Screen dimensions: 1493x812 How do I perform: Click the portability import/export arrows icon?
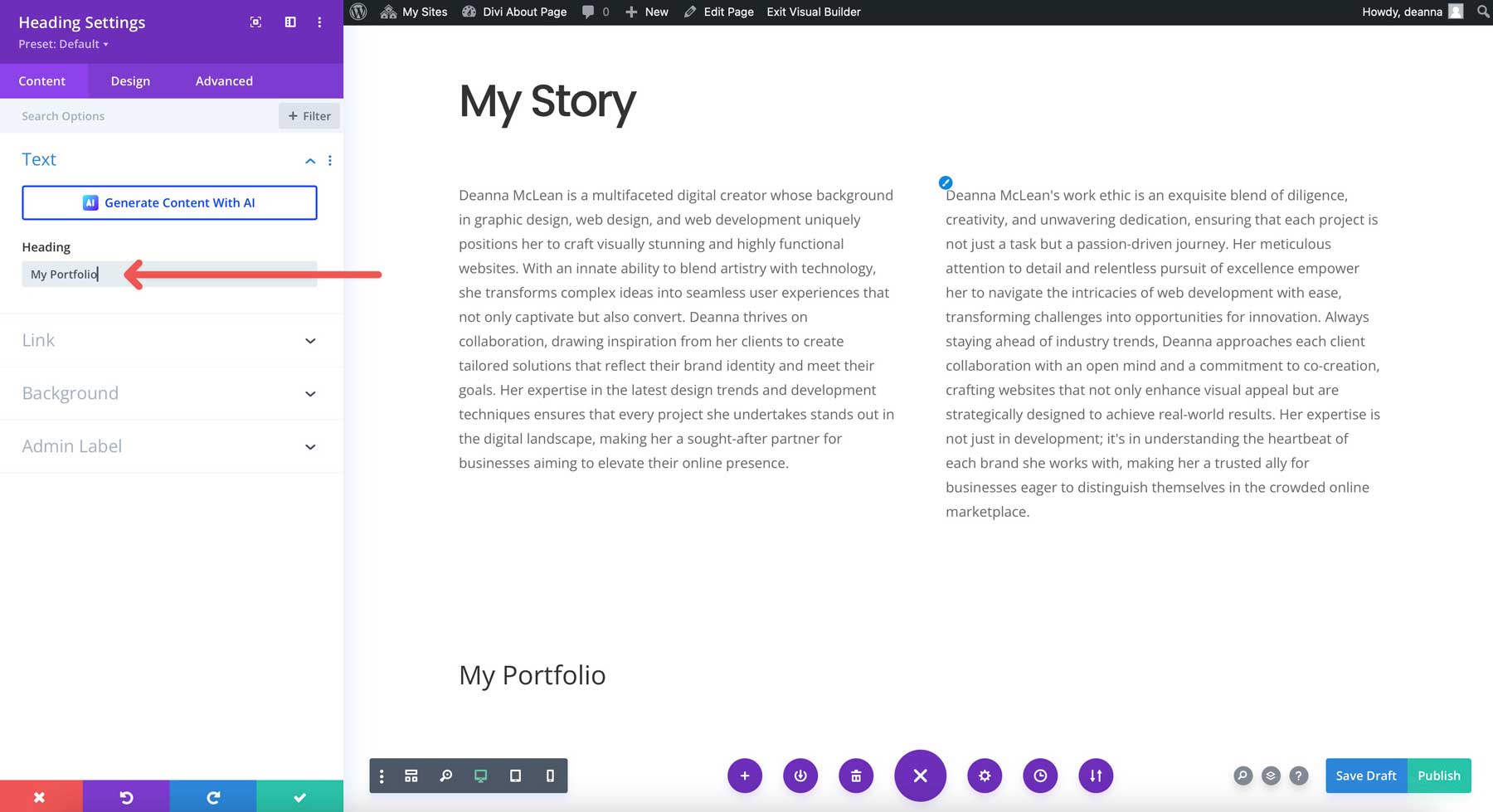pyautogui.click(x=1095, y=776)
